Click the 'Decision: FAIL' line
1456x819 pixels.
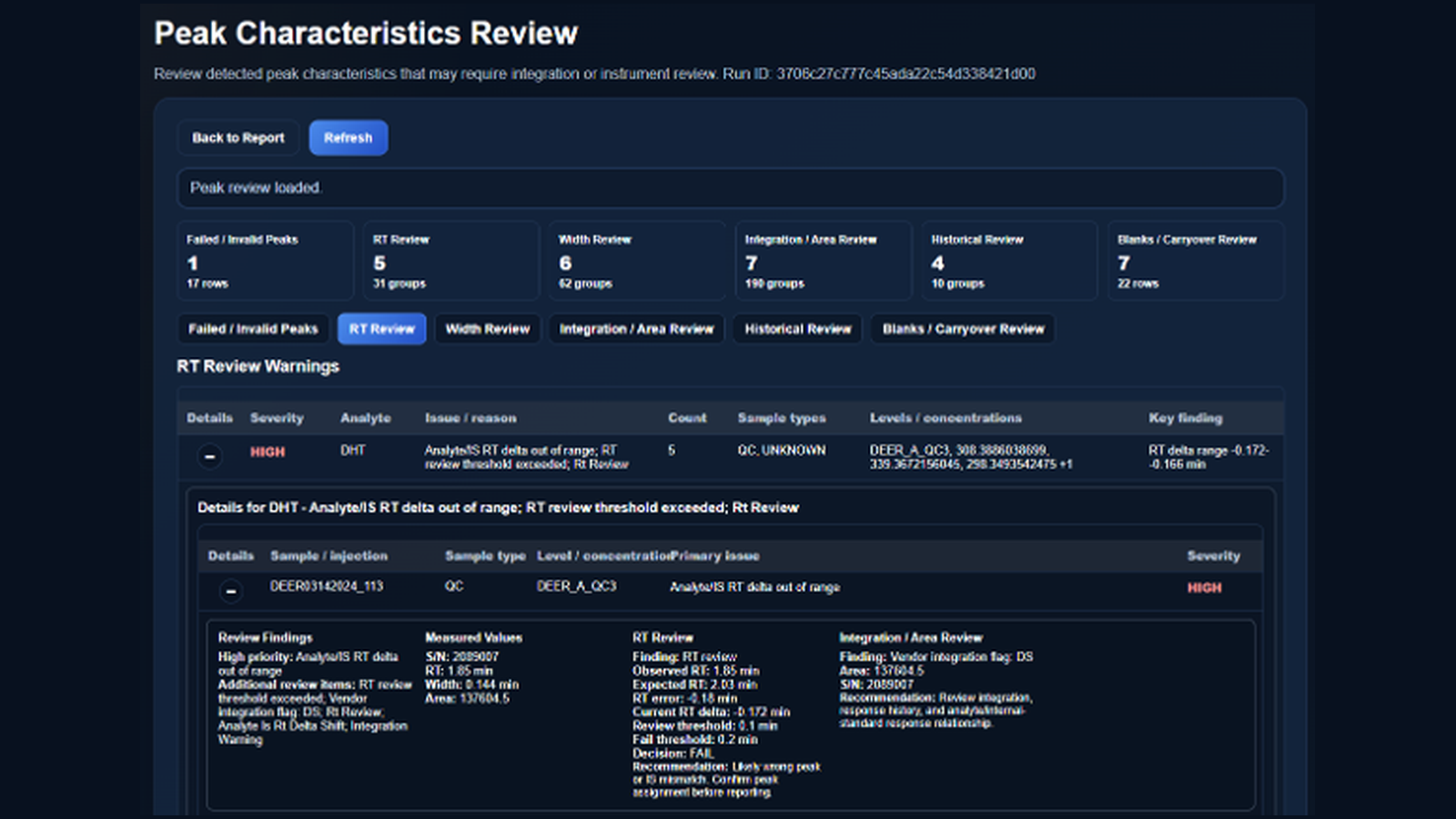tap(673, 753)
